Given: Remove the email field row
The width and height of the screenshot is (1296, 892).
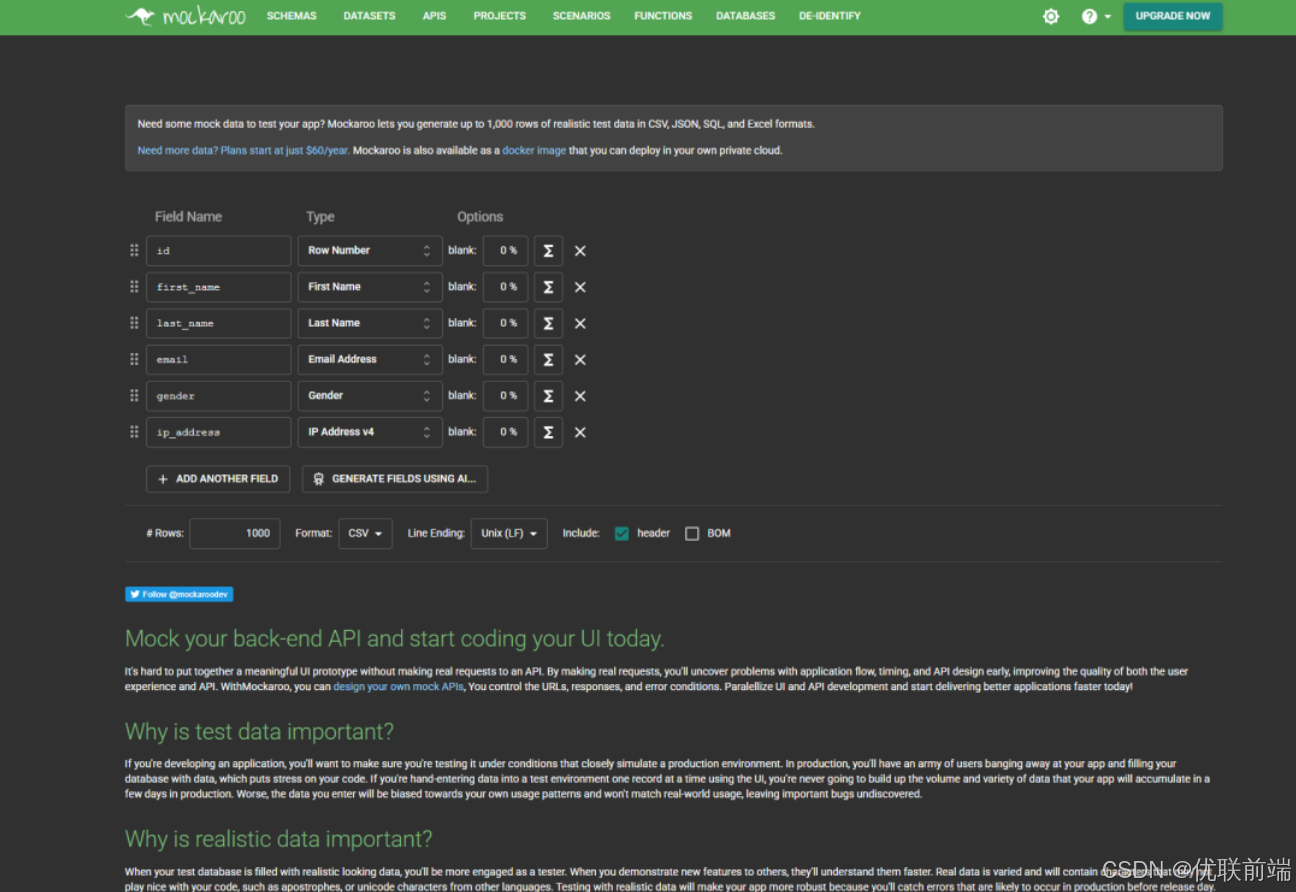Looking at the screenshot, I should tap(580, 360).
